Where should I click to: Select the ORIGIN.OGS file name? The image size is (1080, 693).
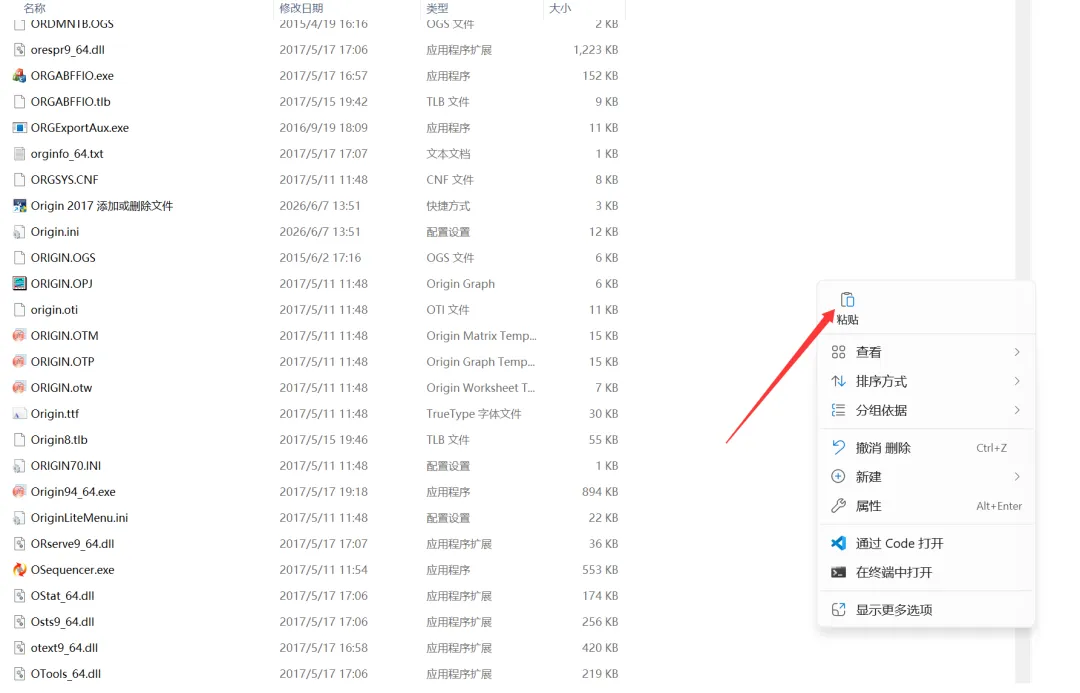pyautogui.click(x=63, y=258)
